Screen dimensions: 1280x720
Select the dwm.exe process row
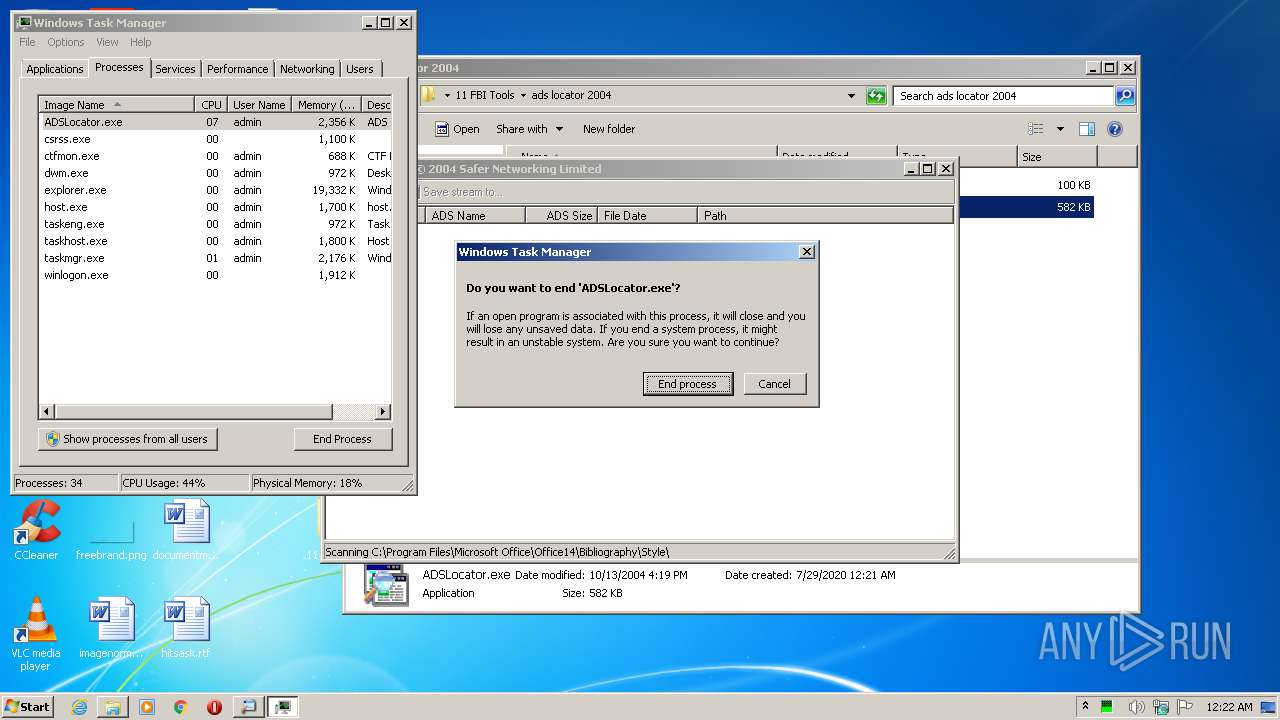tap(215, 173)
